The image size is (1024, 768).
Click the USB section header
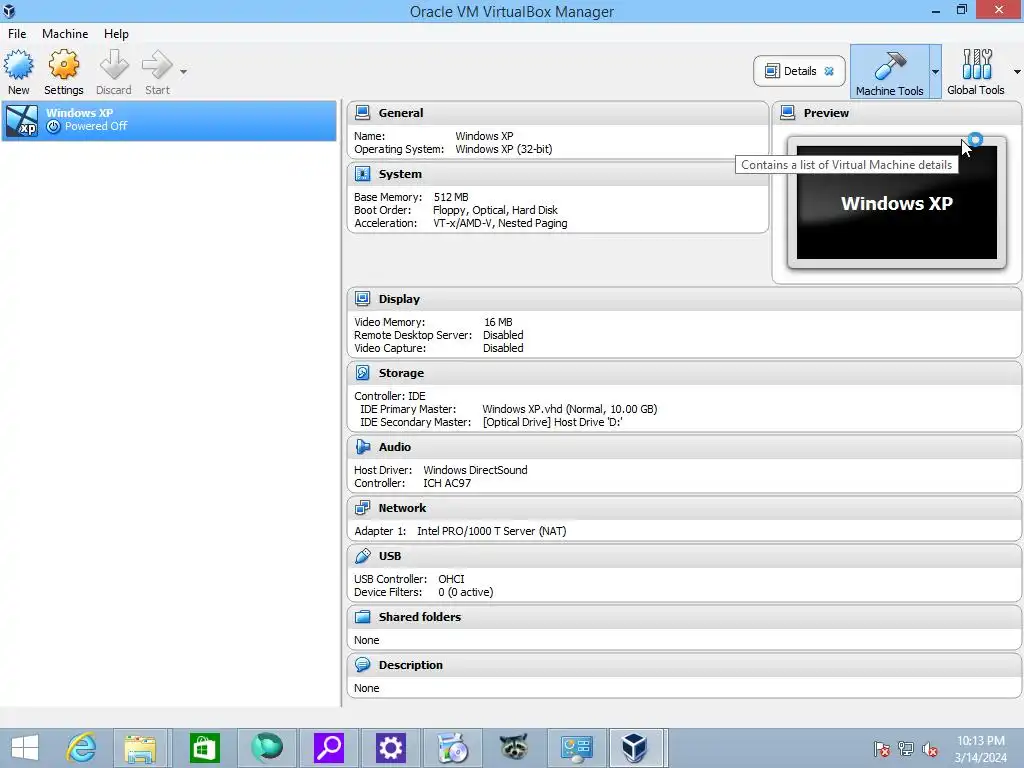click(x=684, y=556)
